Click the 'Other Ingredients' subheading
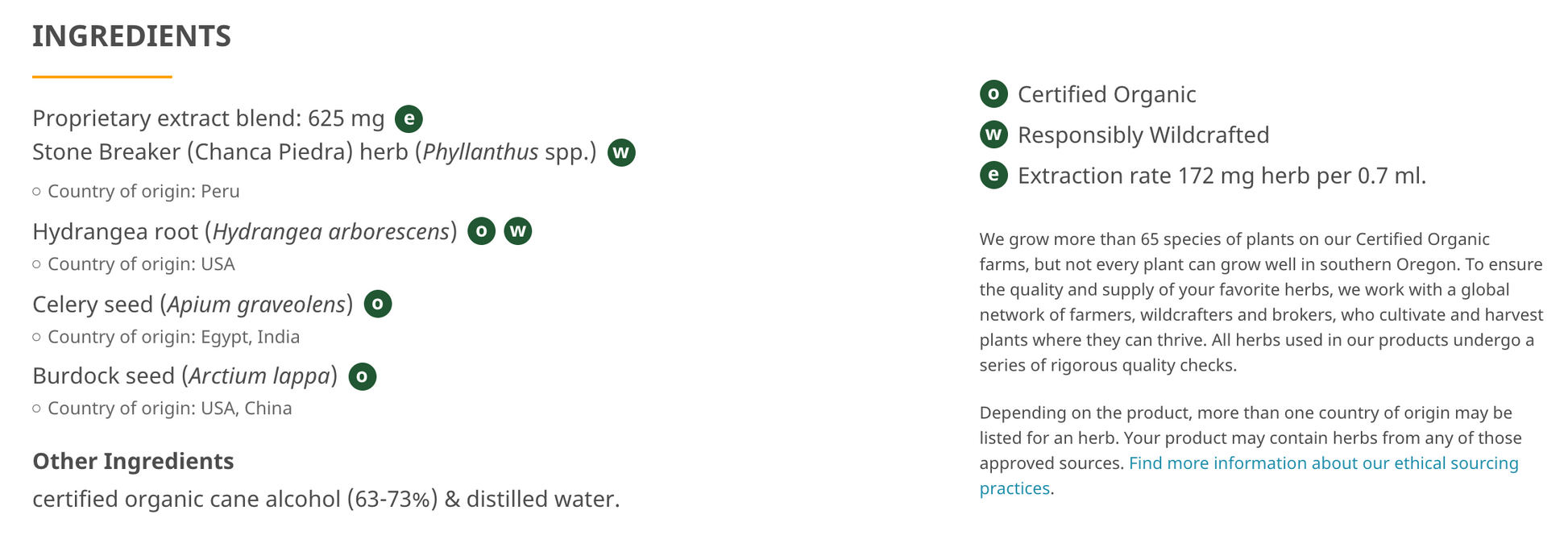This screenshot has width=1568, height=560. pos(133,461)
